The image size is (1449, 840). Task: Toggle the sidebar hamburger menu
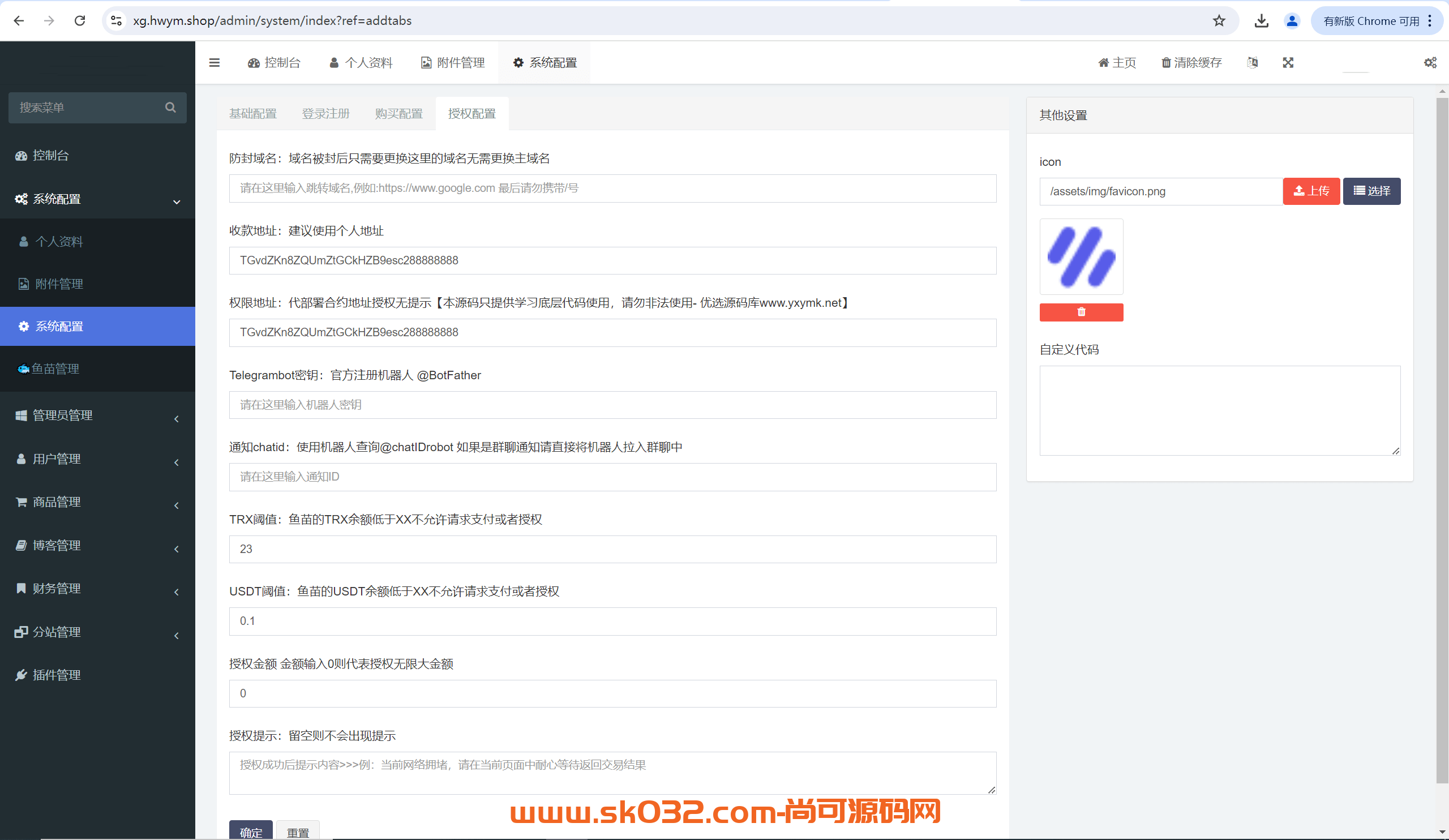pyautogui.click(x=215, y=63)
